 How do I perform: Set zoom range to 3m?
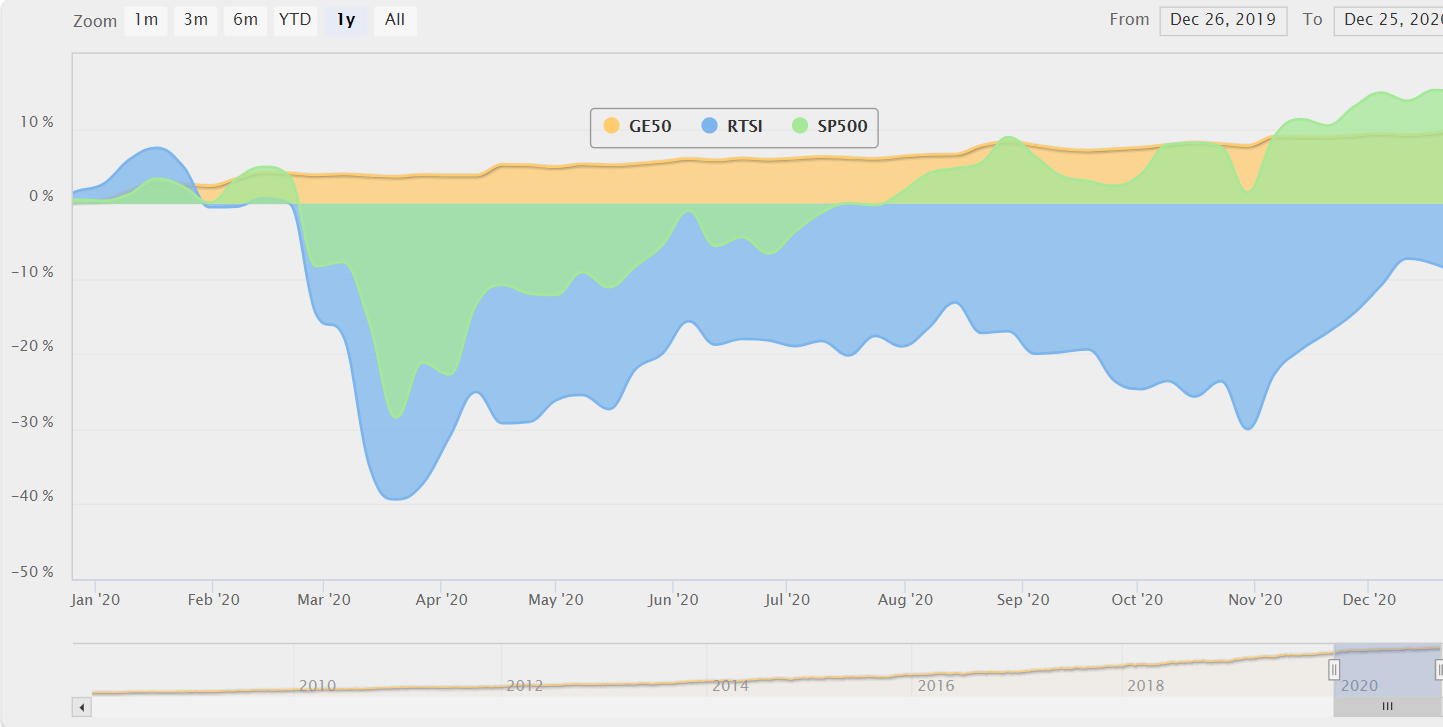(195, 20)
